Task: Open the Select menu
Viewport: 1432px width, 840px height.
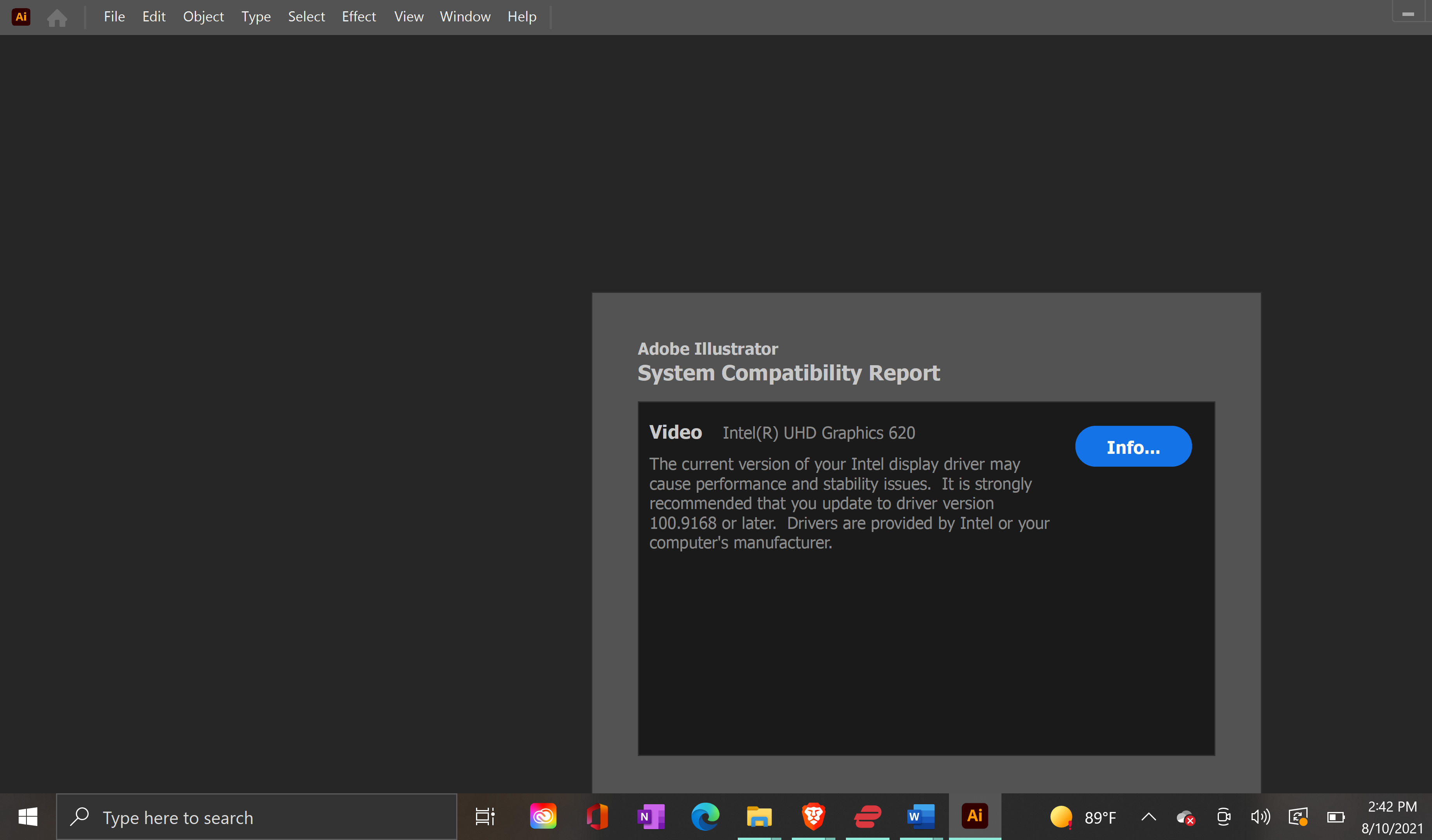Action: pos(306,16)
